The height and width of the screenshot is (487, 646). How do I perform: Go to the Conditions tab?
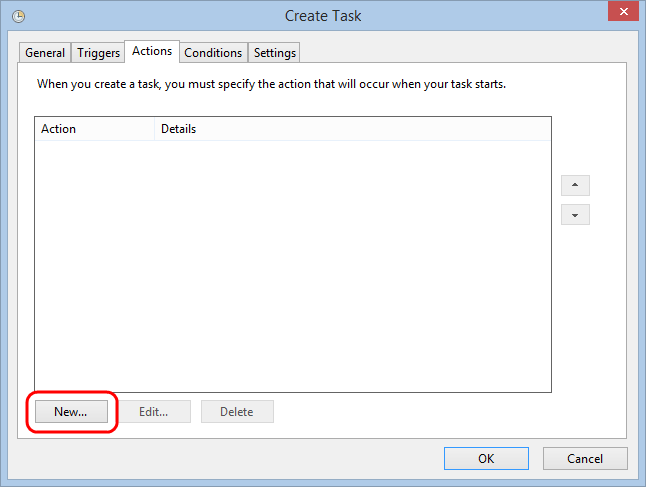click(213, 53)
